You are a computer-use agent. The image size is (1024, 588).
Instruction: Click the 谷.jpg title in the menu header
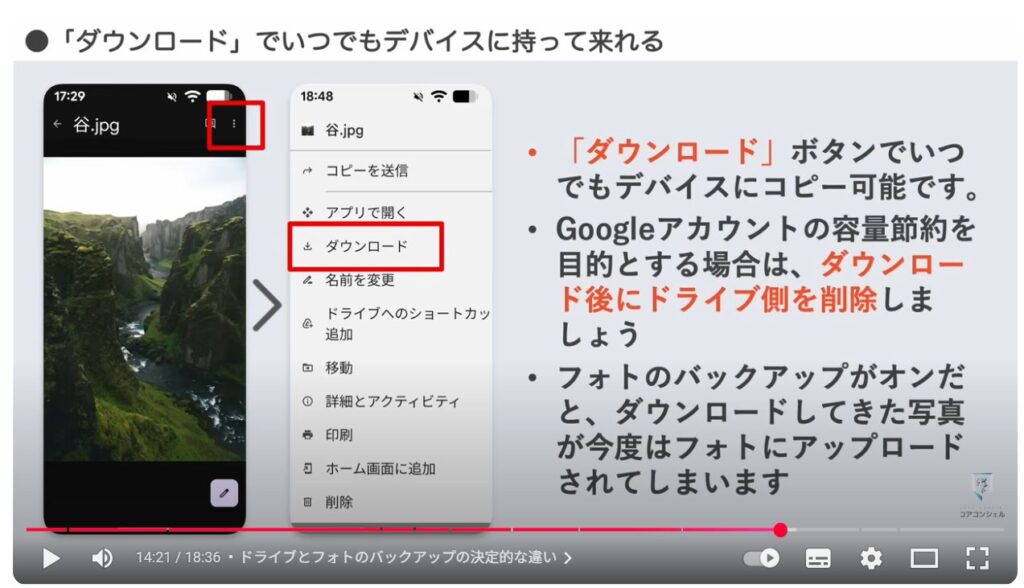pyautogui.click(x=344, y=130)
